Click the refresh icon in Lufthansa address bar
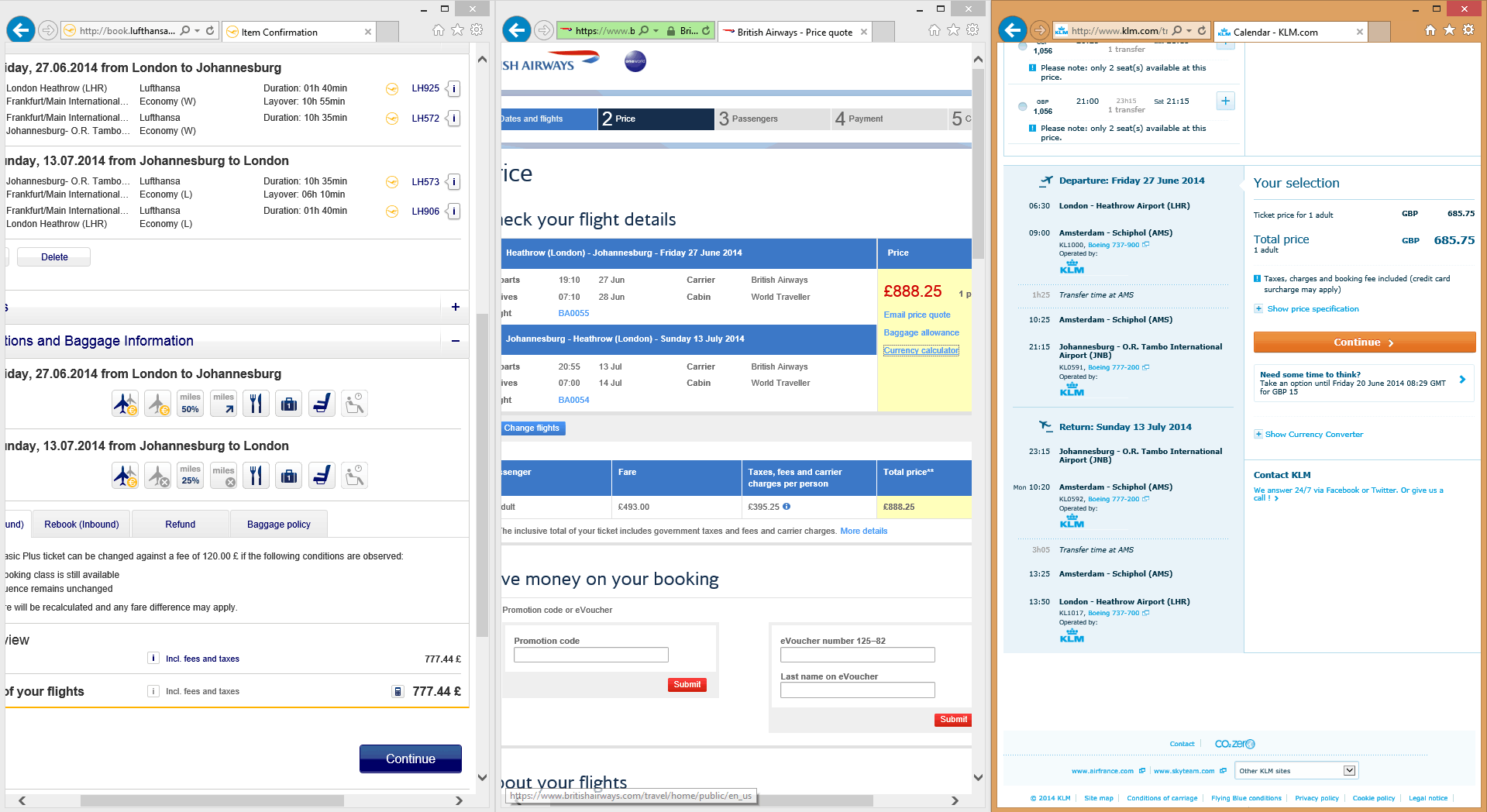1487x812 pixels. tap(210, 31)
